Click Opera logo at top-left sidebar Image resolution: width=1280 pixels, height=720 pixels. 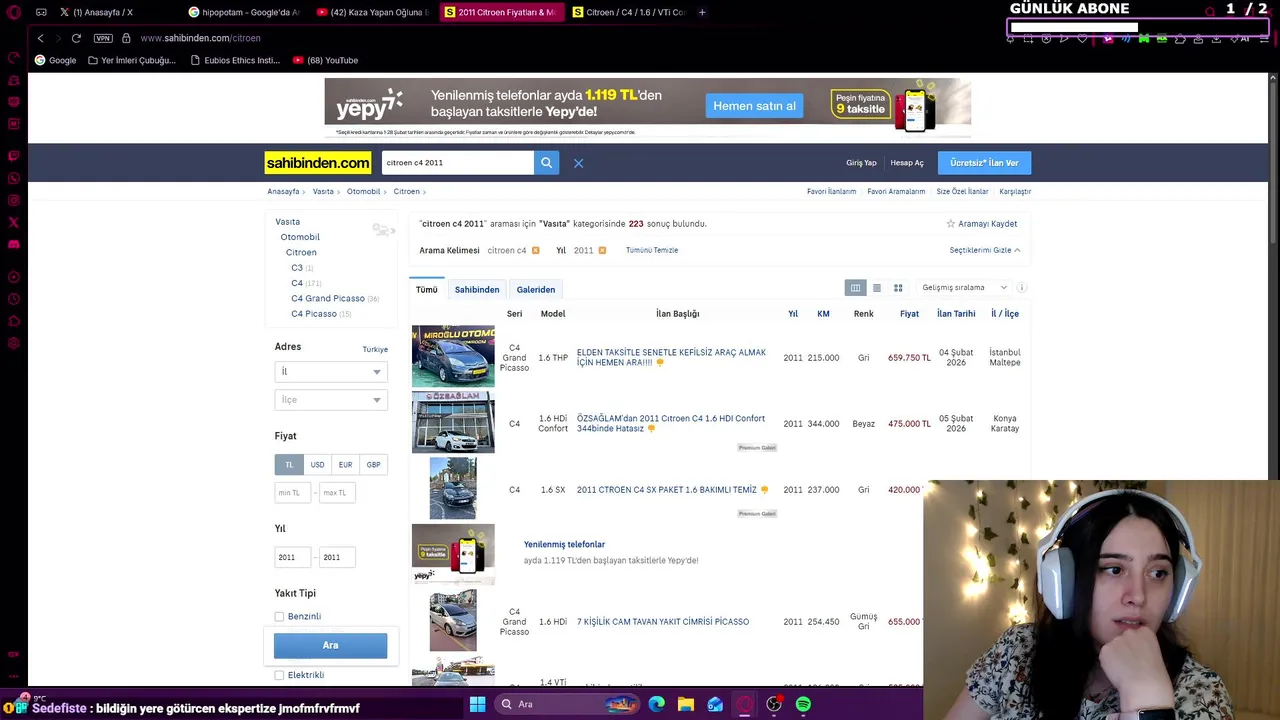pyautogui.click(x=13, y=13)
